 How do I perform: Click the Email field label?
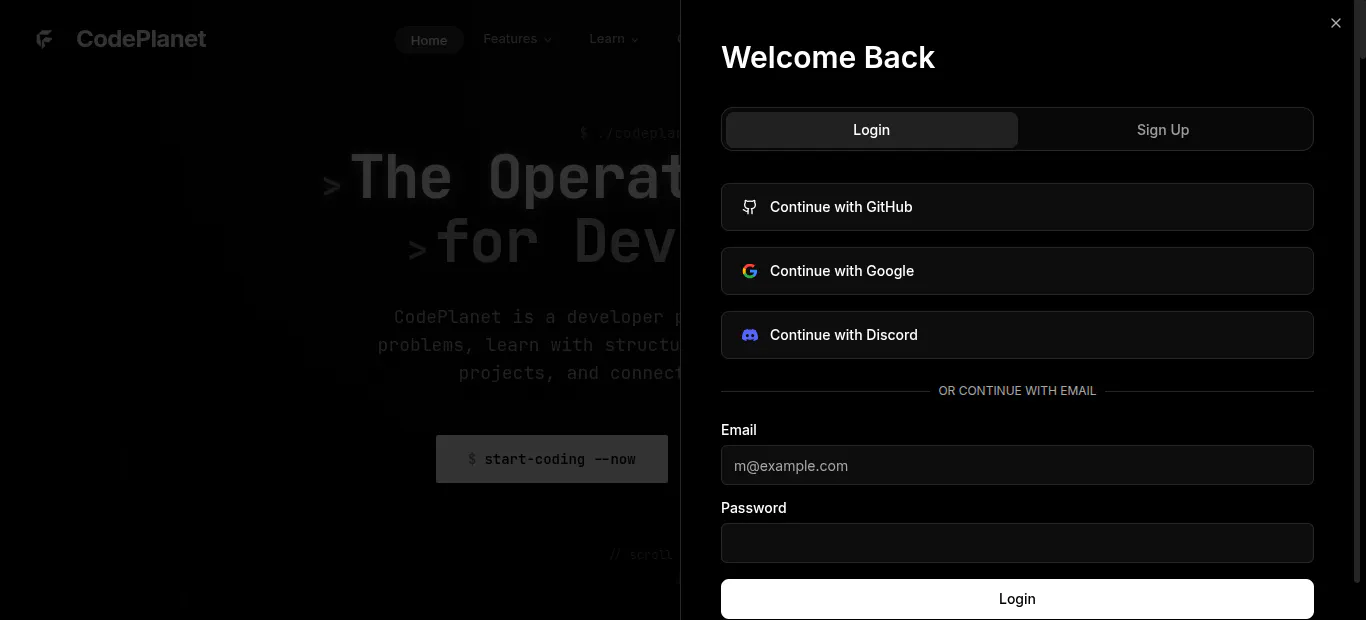(739, 430)
